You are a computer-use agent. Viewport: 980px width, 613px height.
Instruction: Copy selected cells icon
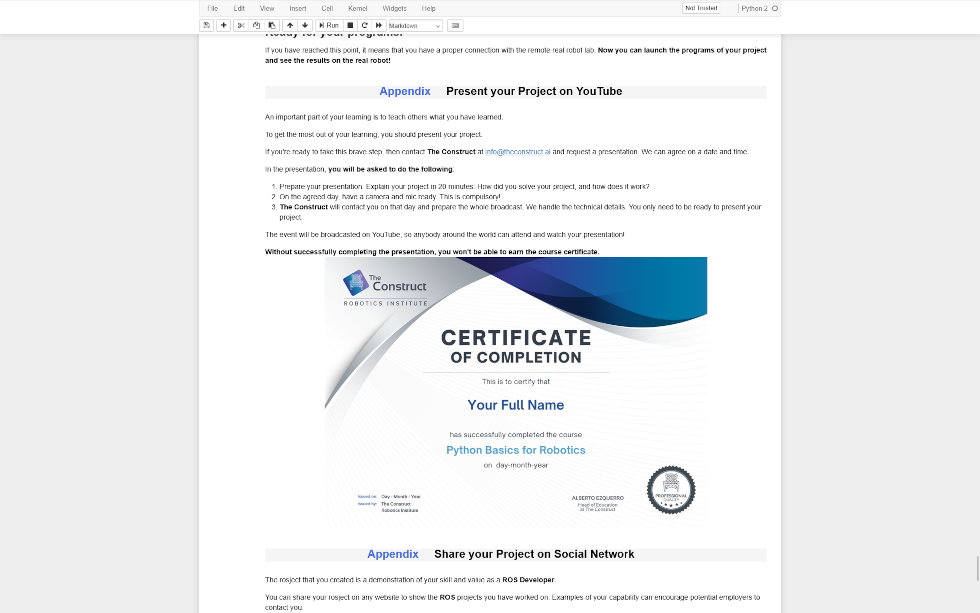click(256, 25)
